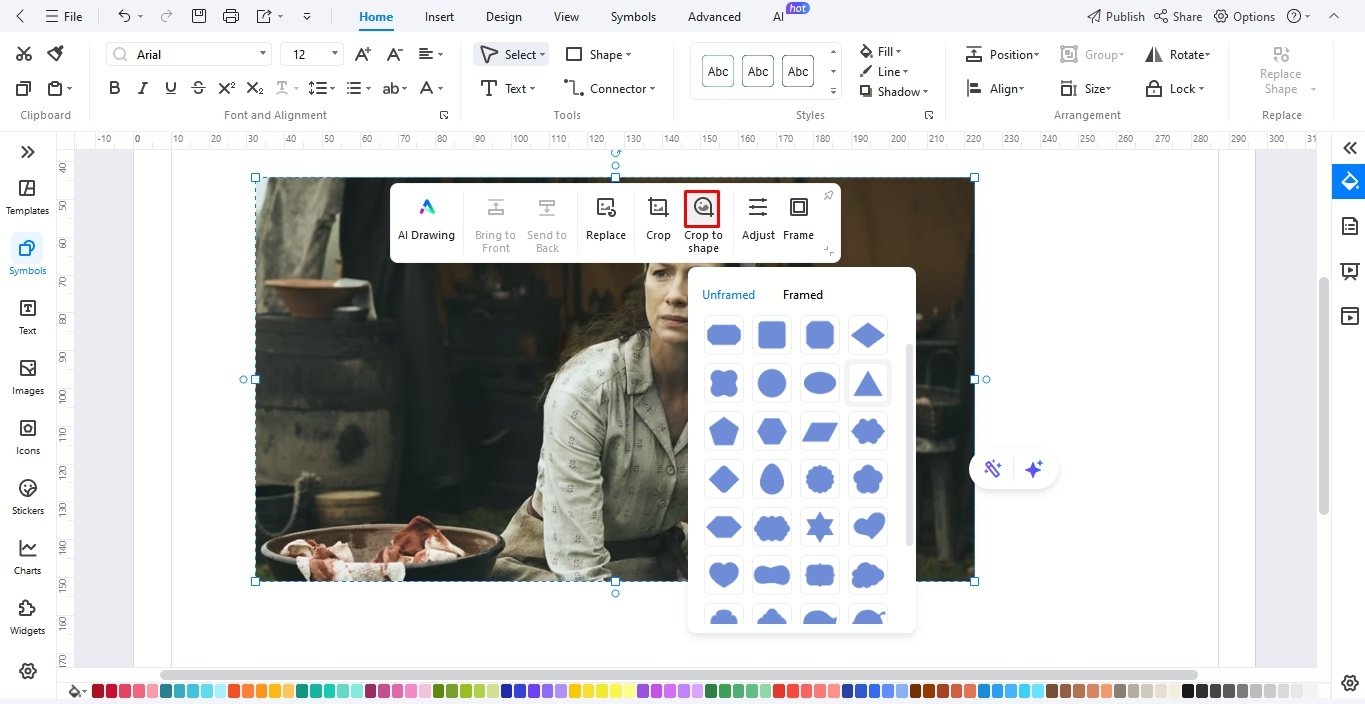Click the AI sparkle assistant button
The image size is (1365, 704).
pos(1034,469)
